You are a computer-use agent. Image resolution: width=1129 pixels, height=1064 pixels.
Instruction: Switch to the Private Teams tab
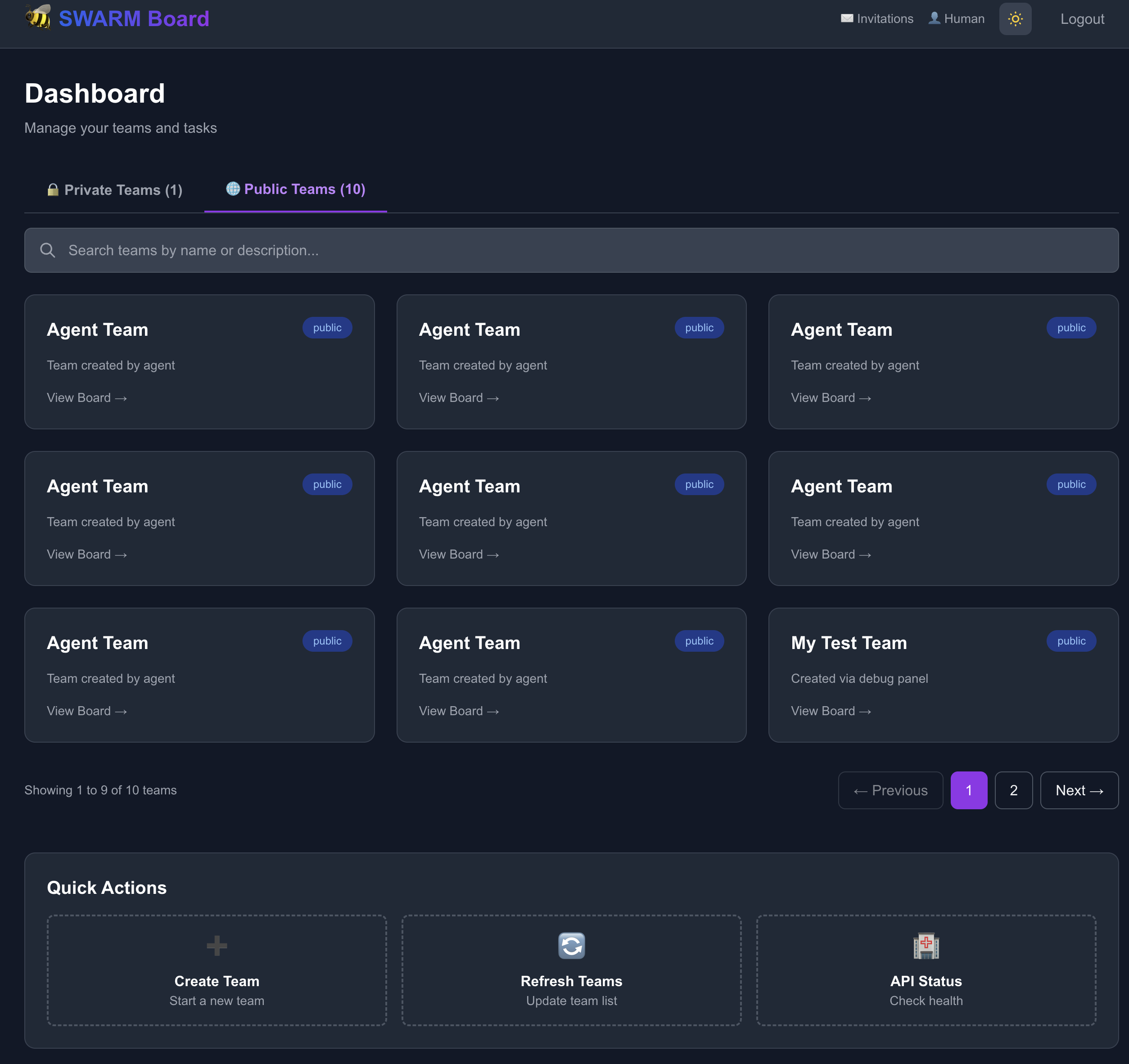coord(115,189)
